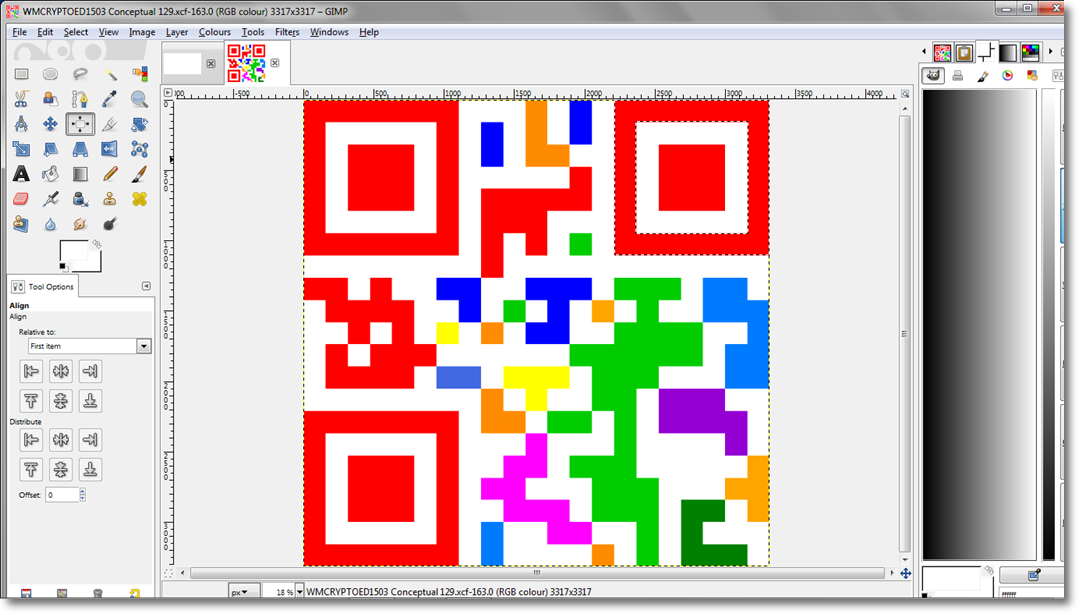Select the Perspective Clone tool
Screen dimensions: 1080x615
(21, 224)
